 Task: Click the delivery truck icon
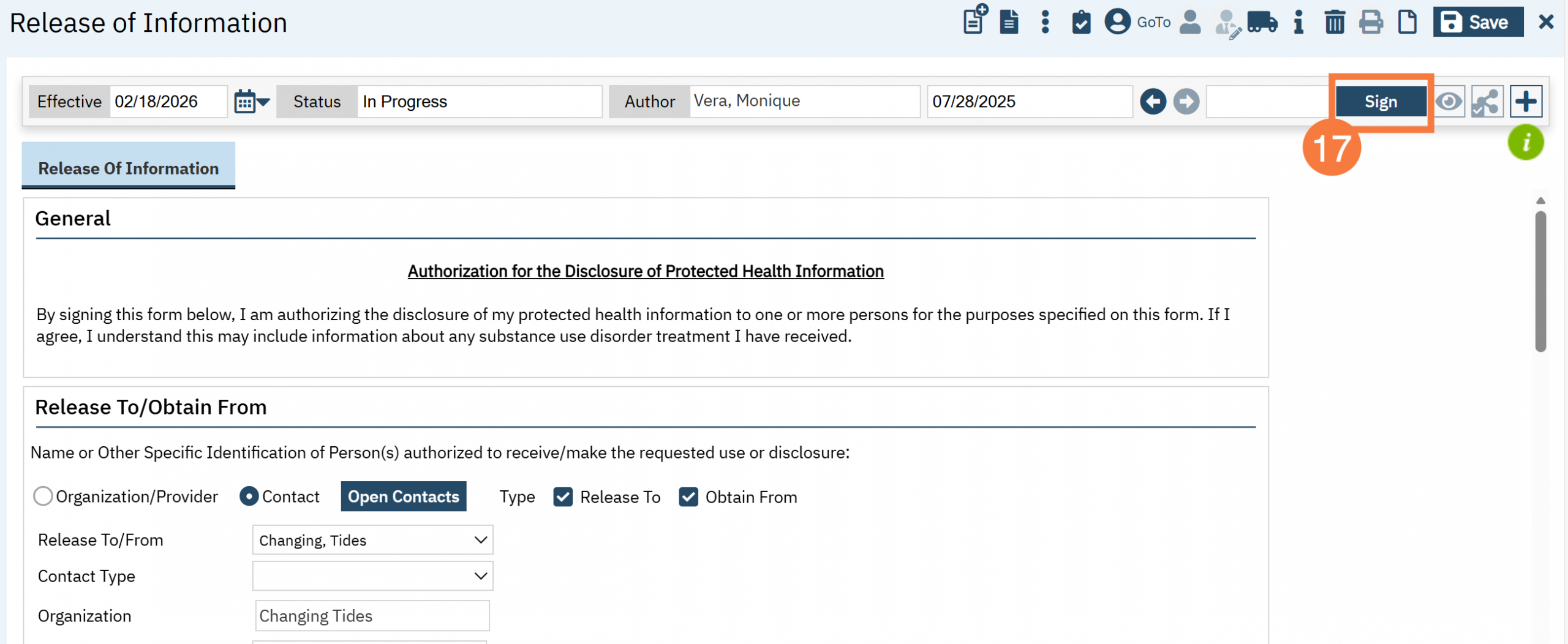[1262, 23]
